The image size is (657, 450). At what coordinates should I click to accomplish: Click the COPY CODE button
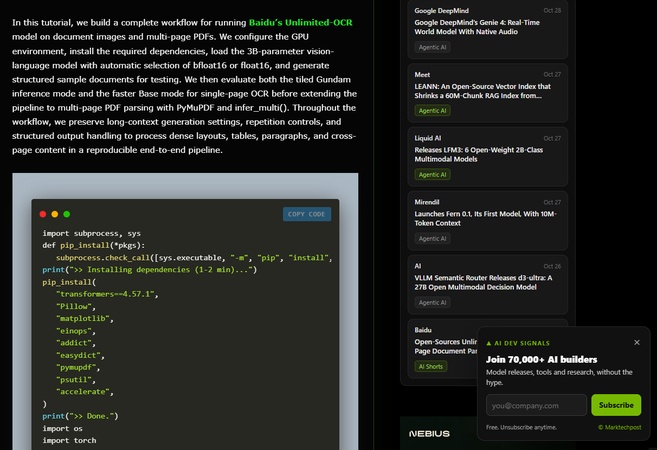pyautogui.click(x=307, y=214)
